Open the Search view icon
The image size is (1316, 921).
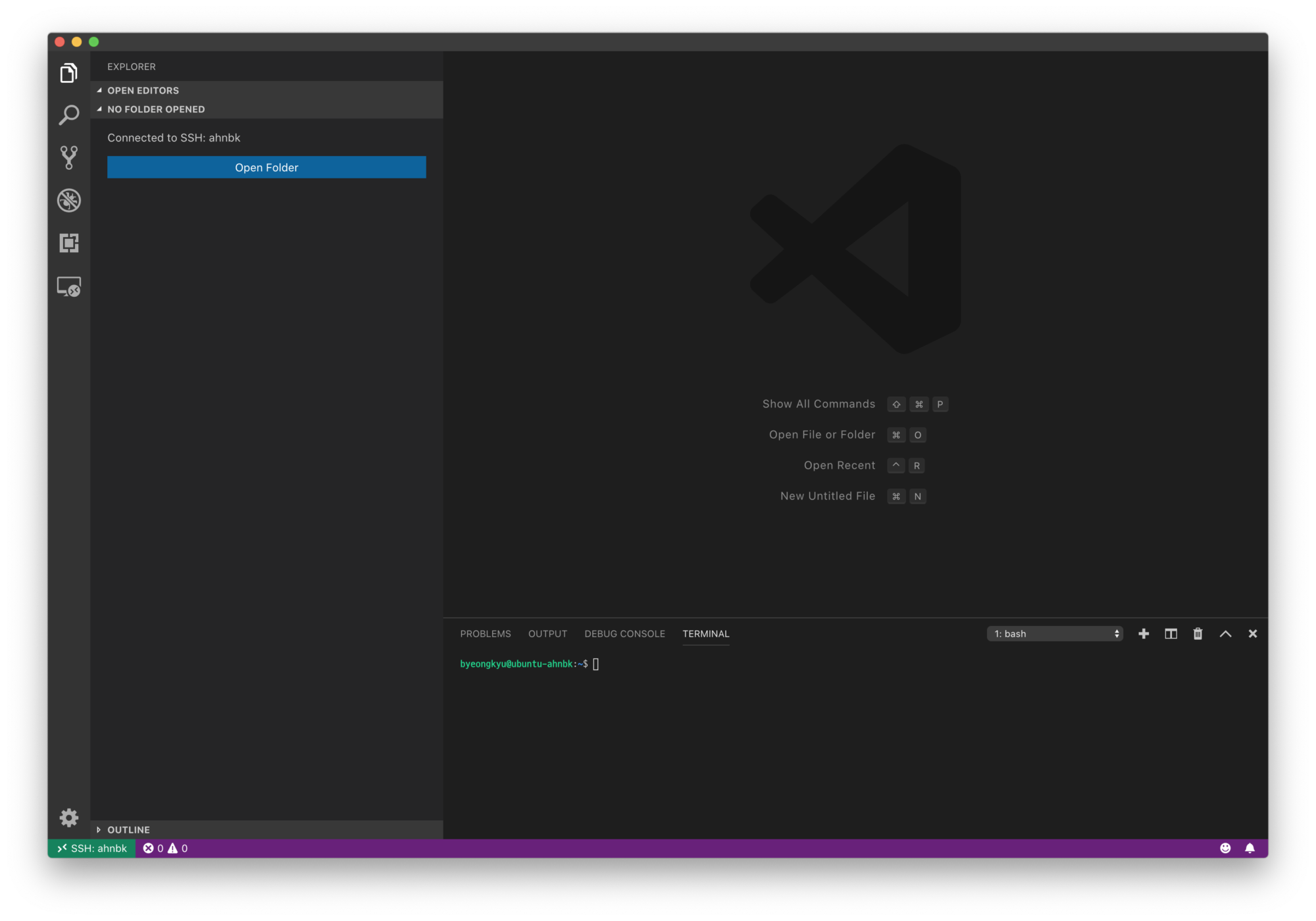pos(68,115)
